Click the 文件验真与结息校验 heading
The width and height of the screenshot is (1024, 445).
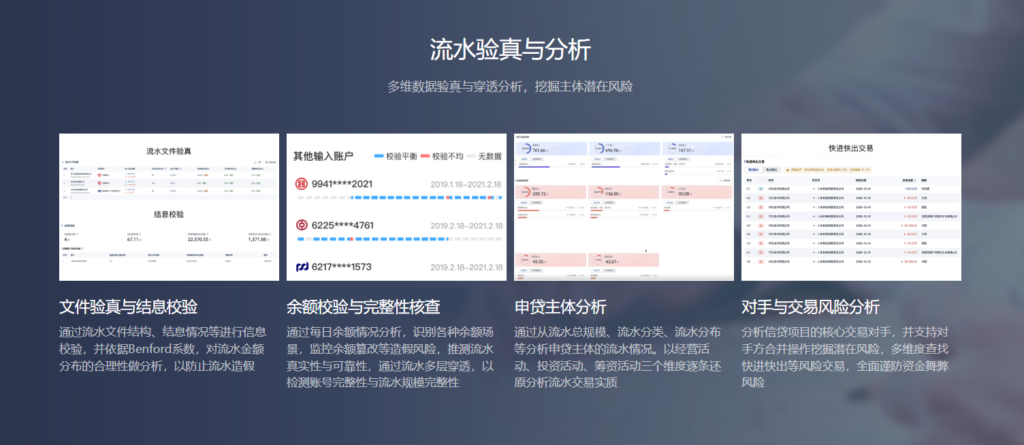click(x=128, y=307)
